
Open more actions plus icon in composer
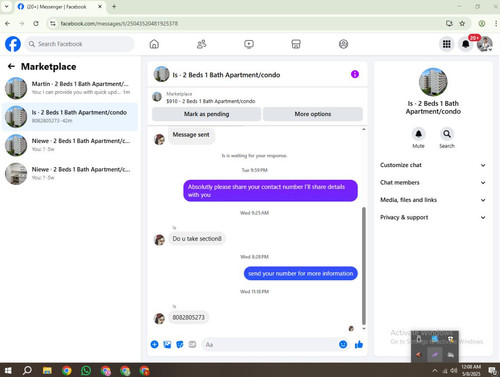point(154,344)
